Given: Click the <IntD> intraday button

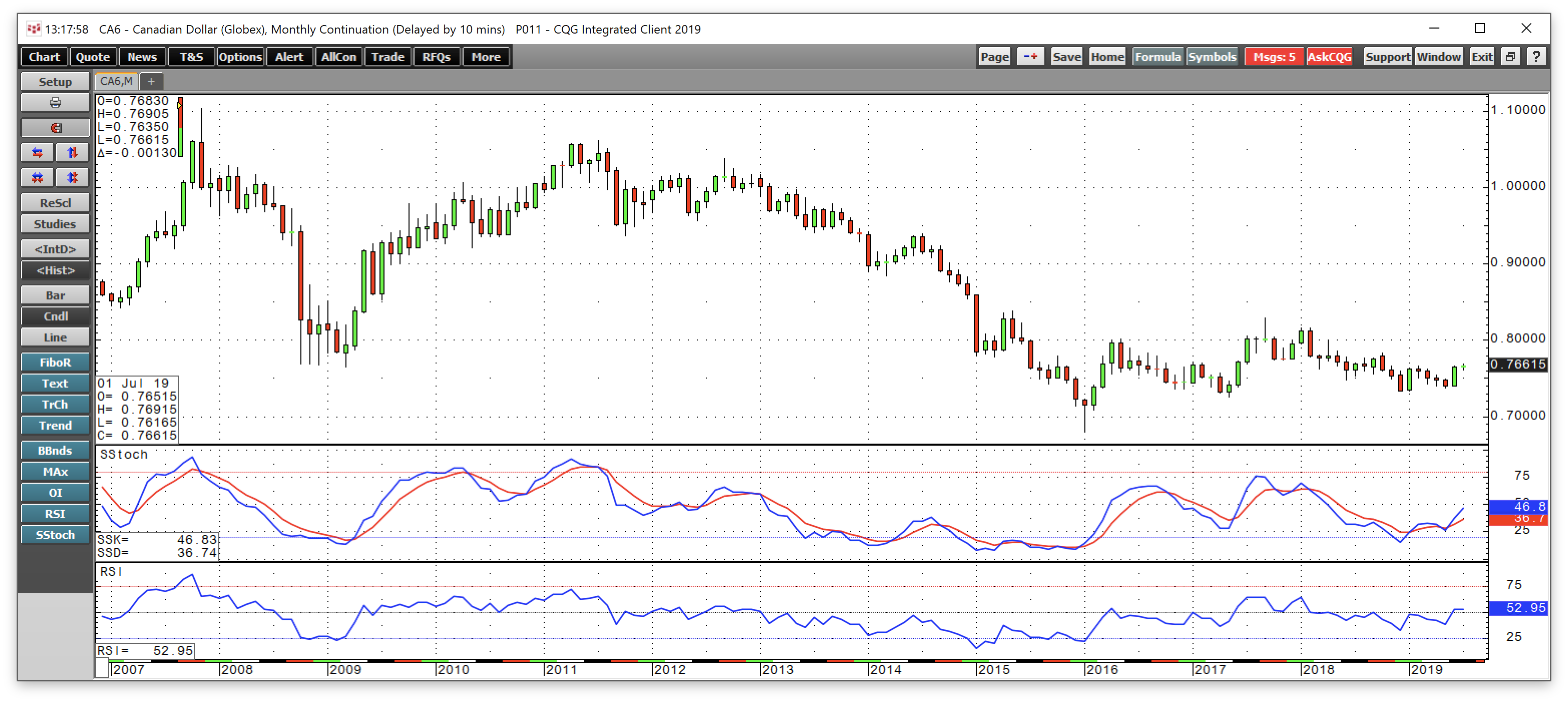Looking at the screenshot, I should pyautogui.click(x=56, y=249).
